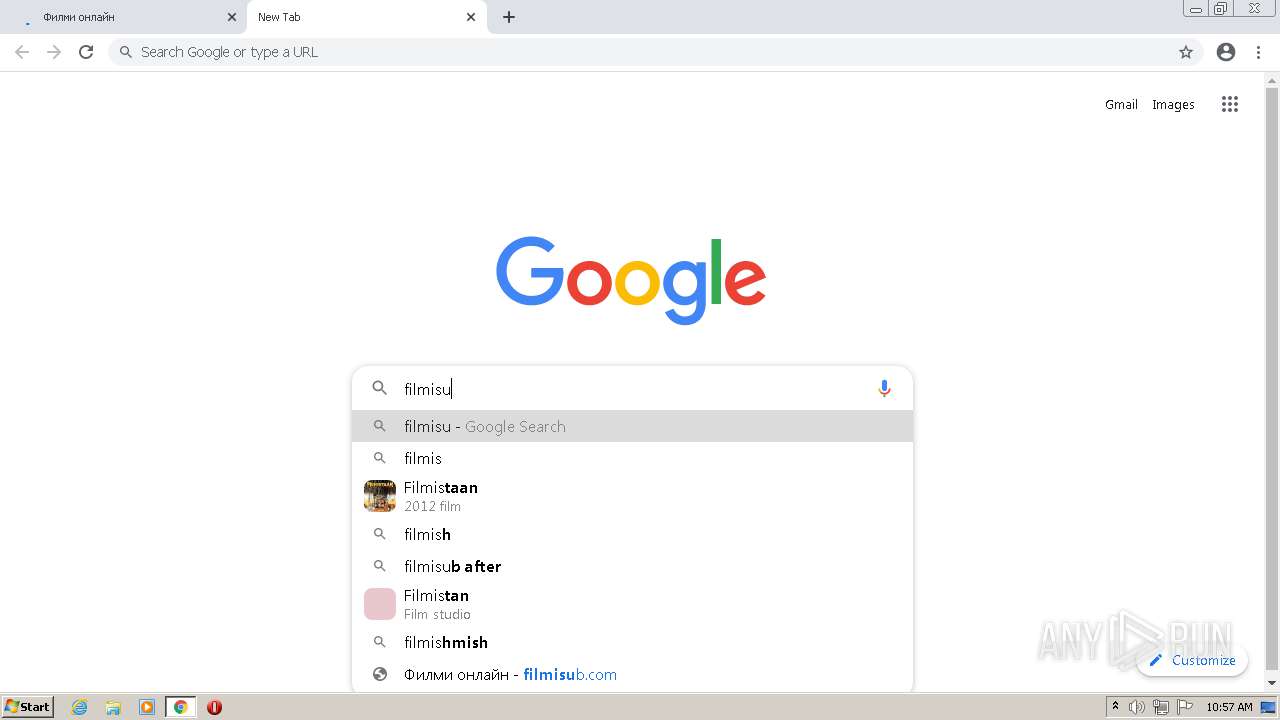Click the red Opera taskbar icon
1280x720 pixels.
214,707
